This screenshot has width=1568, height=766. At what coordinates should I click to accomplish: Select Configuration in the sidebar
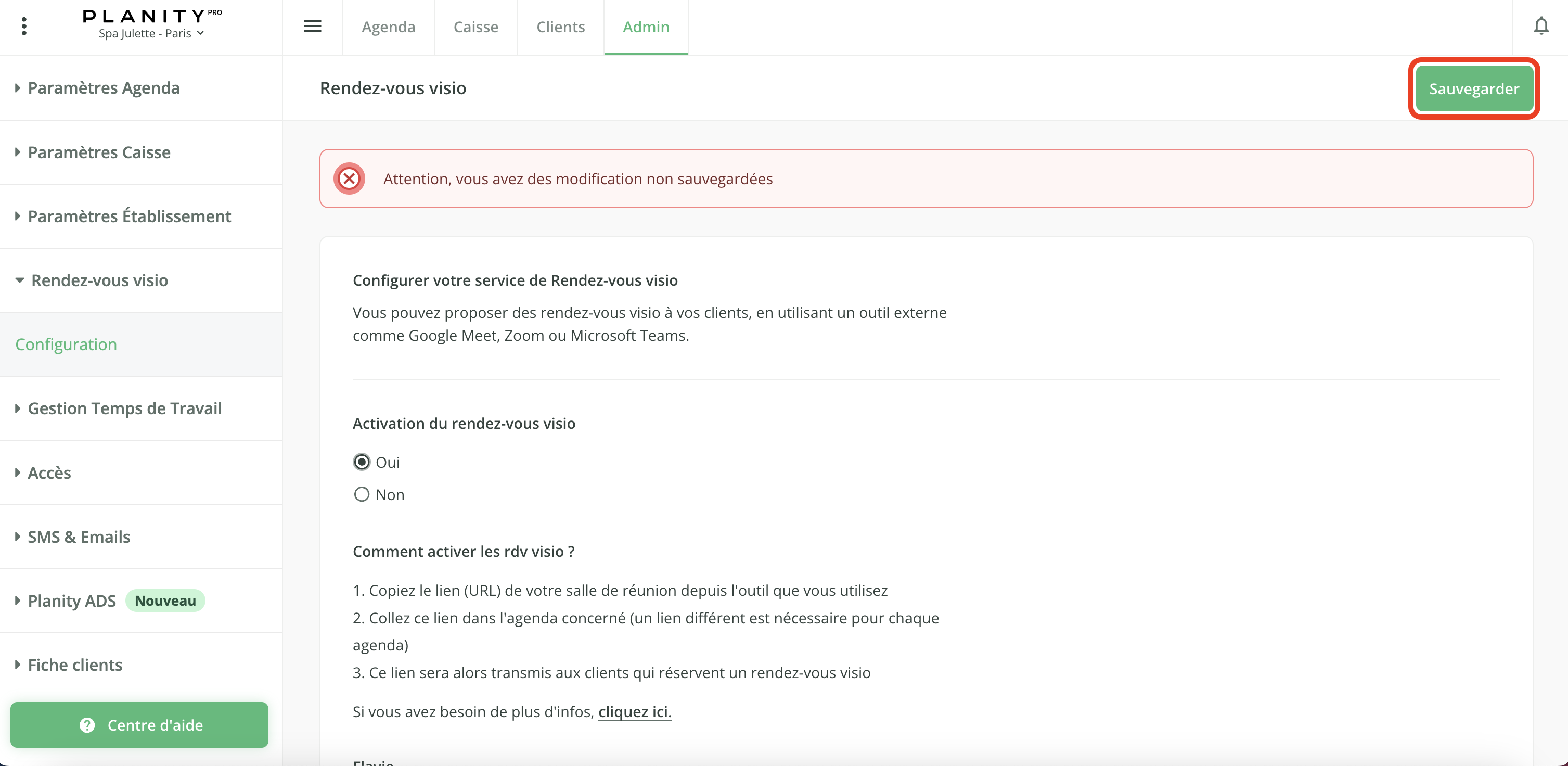click(x=67, y=344)
